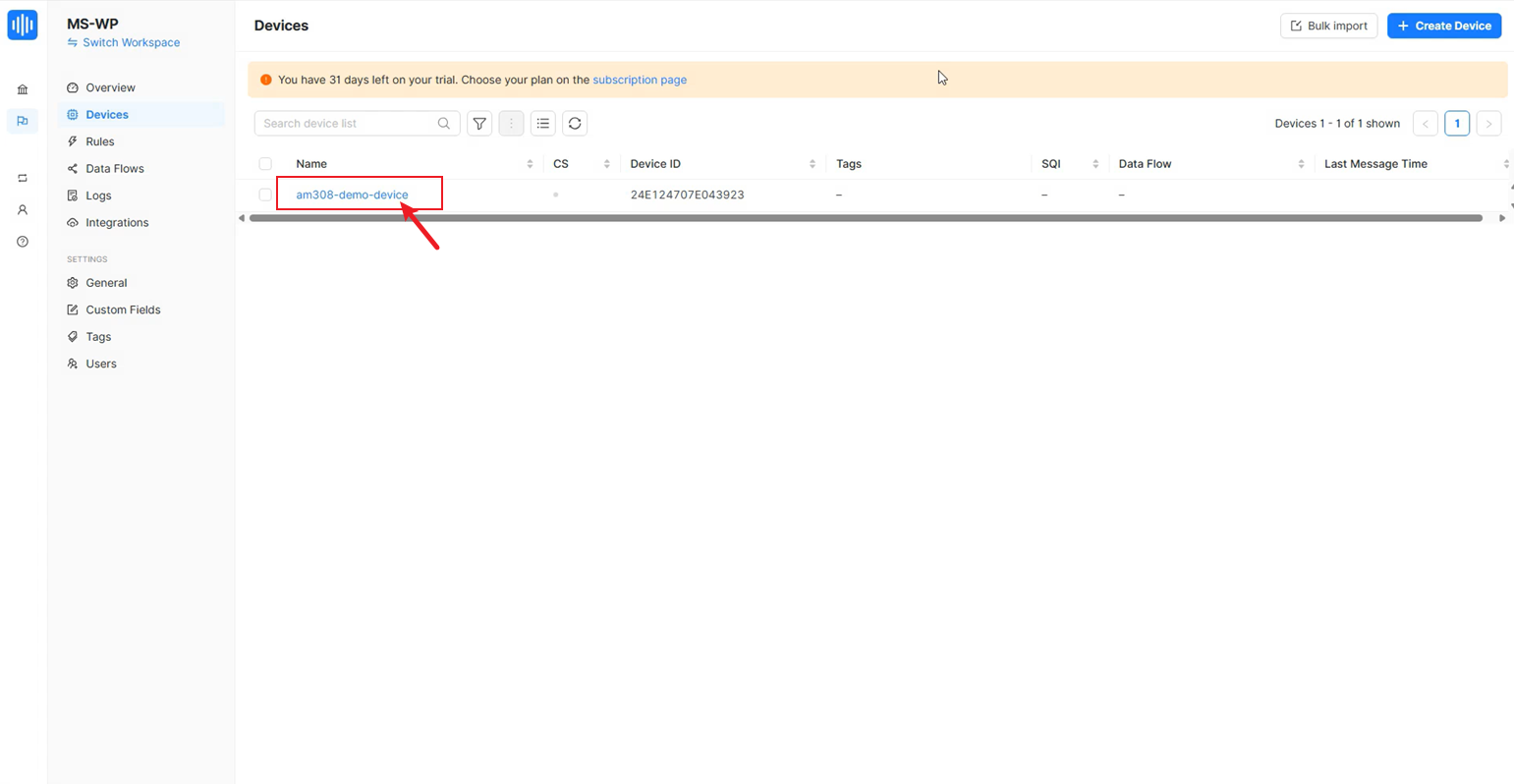
Task: Open the am308-demo-device link
Action: click(x=352, y=195)
